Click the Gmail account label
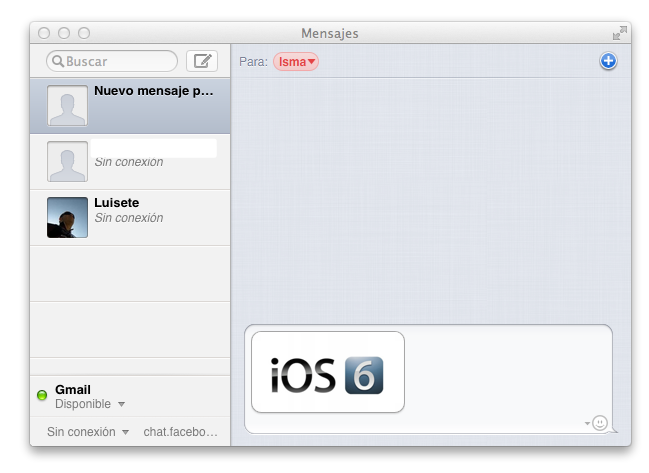Image resolution: width=649 pixels, height=473 pixels. (x=73, y=389)
